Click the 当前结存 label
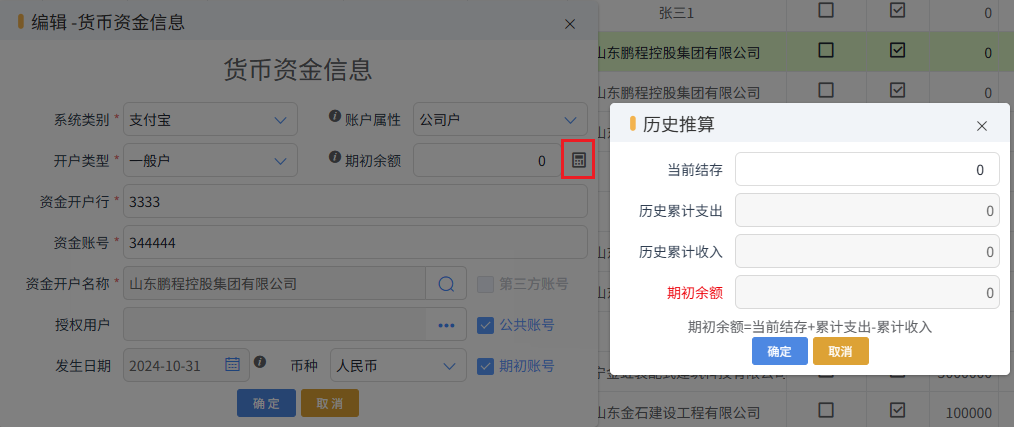 [695, 170]
